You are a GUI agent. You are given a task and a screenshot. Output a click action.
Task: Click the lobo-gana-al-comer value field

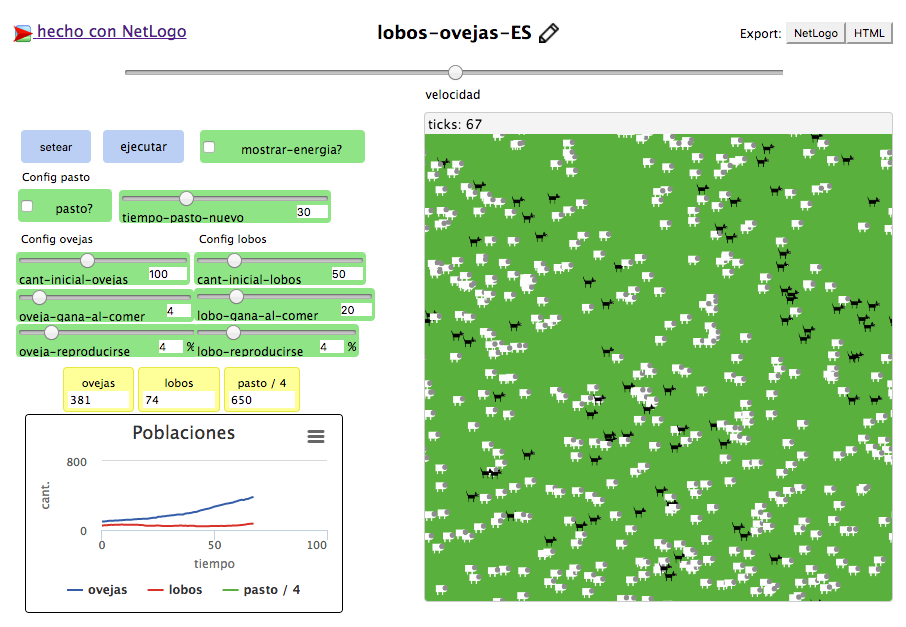click(354, 310)
